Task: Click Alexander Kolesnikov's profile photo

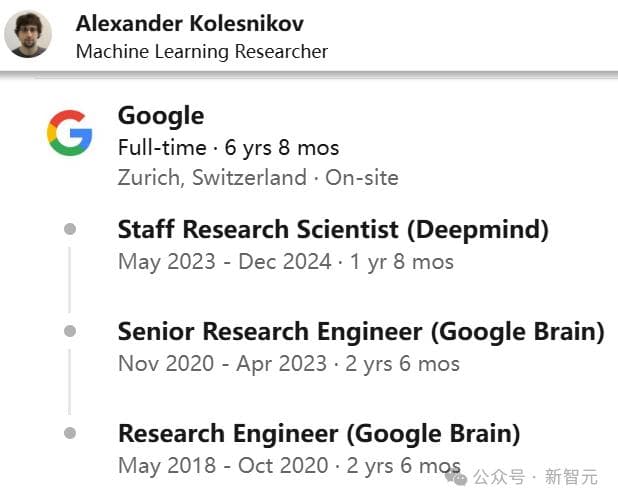Action: 29,35
